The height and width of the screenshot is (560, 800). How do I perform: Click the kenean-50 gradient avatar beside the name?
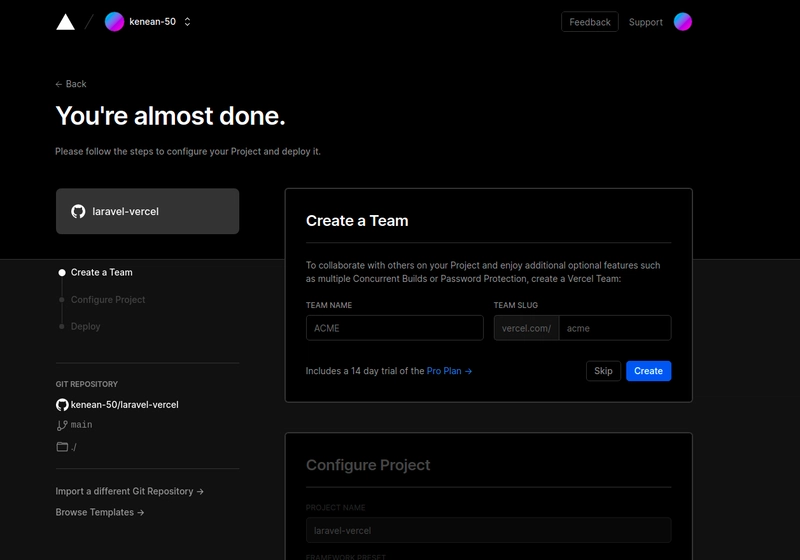click(x=114, y=22)
